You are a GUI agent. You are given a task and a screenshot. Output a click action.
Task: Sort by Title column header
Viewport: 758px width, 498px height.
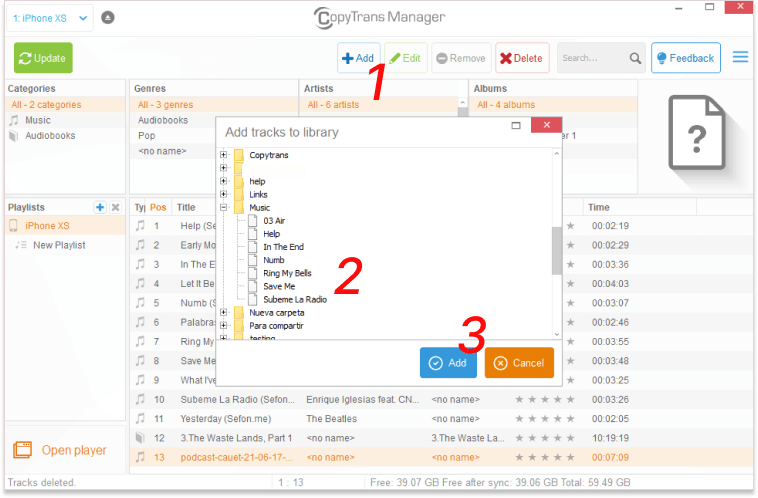tap(186, 207)
